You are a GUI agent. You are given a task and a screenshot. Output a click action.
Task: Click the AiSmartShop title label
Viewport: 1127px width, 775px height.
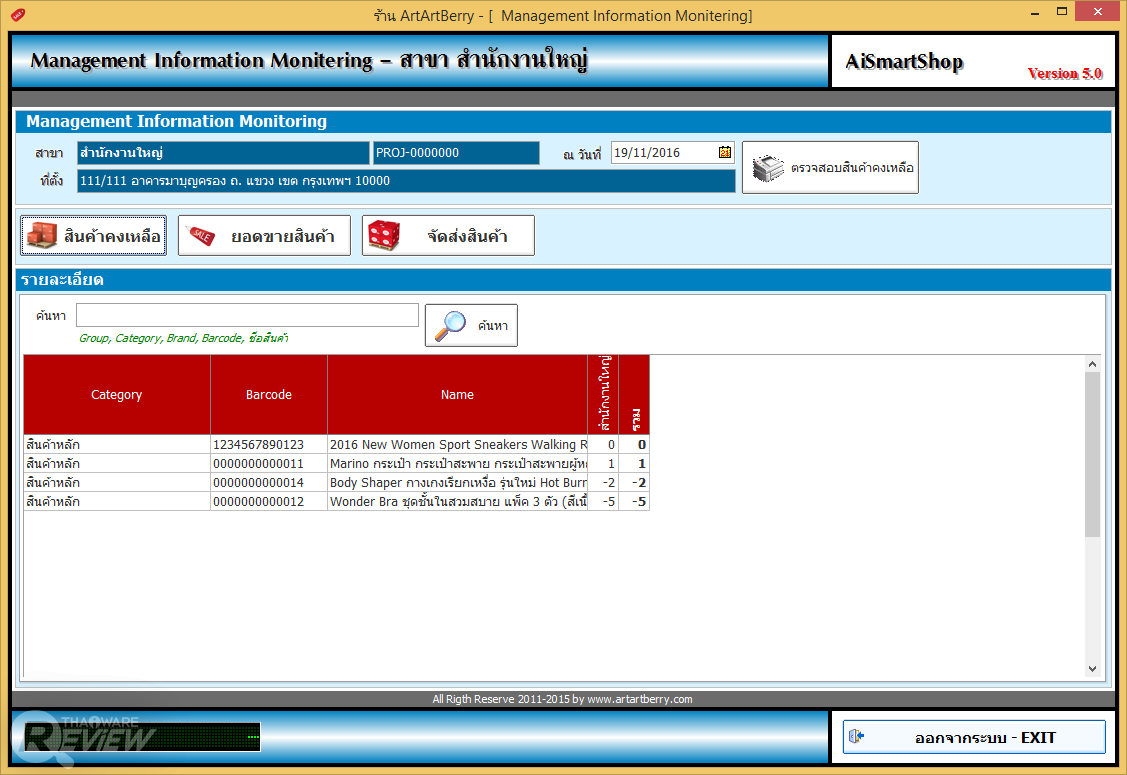[904, 62]
